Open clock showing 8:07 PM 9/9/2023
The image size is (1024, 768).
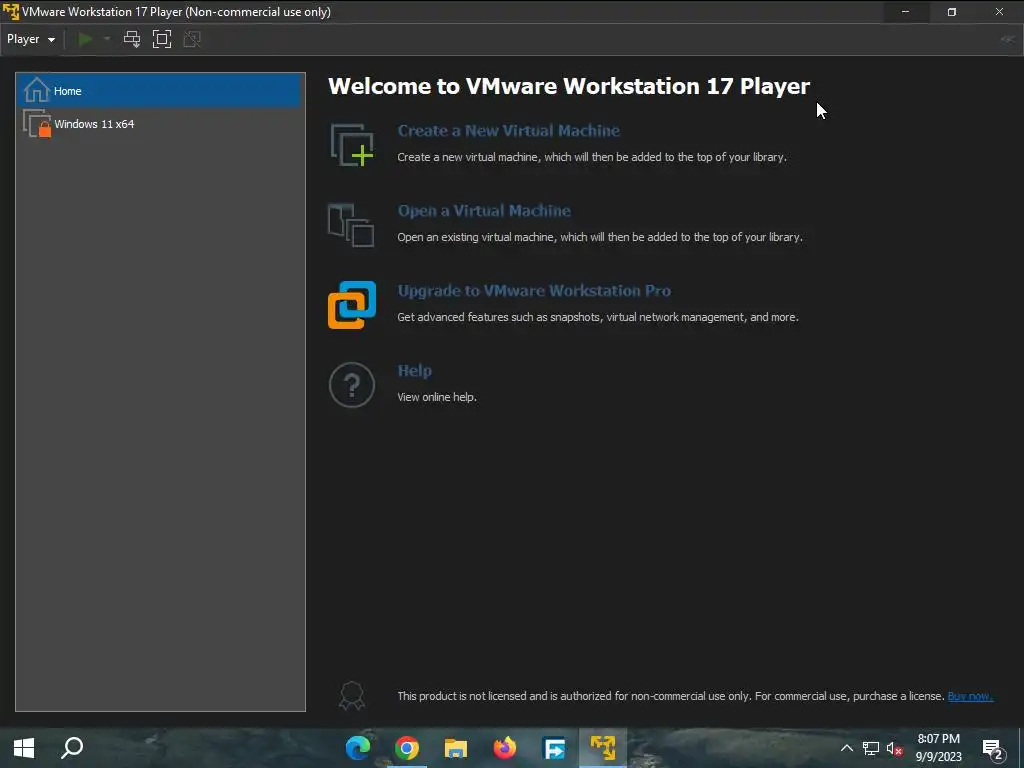(x=938, y=748)
